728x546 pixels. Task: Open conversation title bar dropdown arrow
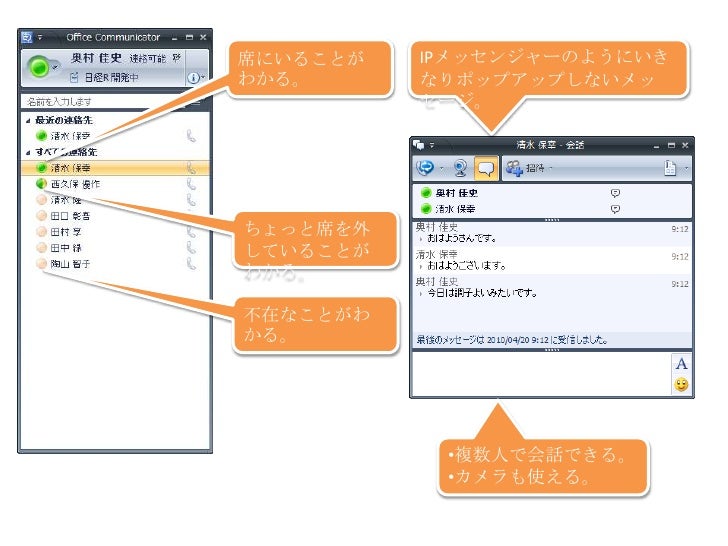(x=432, y=145)
